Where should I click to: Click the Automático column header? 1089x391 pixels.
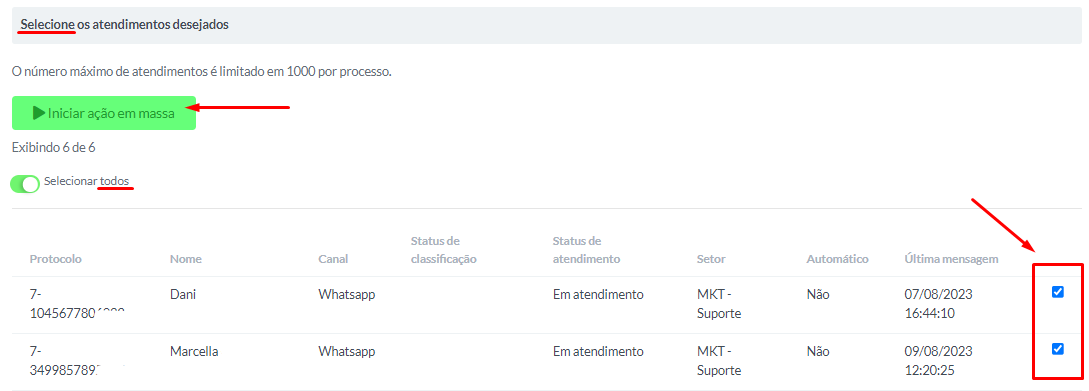(838, 259)
